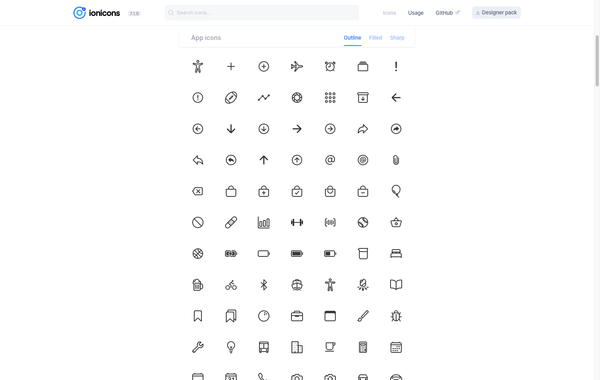The width and height of the screenshot is (600, 380).
Task: Switch to the Filled tab
Action: click(375, 38)
